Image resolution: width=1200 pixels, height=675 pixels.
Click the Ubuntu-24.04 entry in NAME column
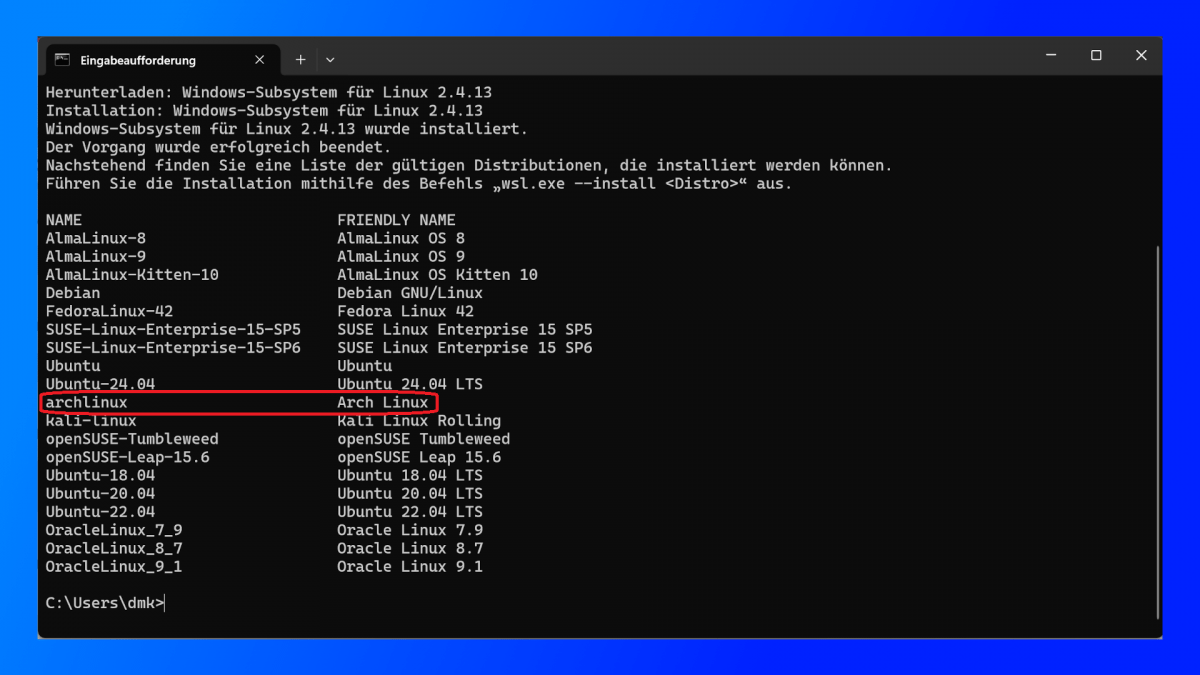(100, 384)
